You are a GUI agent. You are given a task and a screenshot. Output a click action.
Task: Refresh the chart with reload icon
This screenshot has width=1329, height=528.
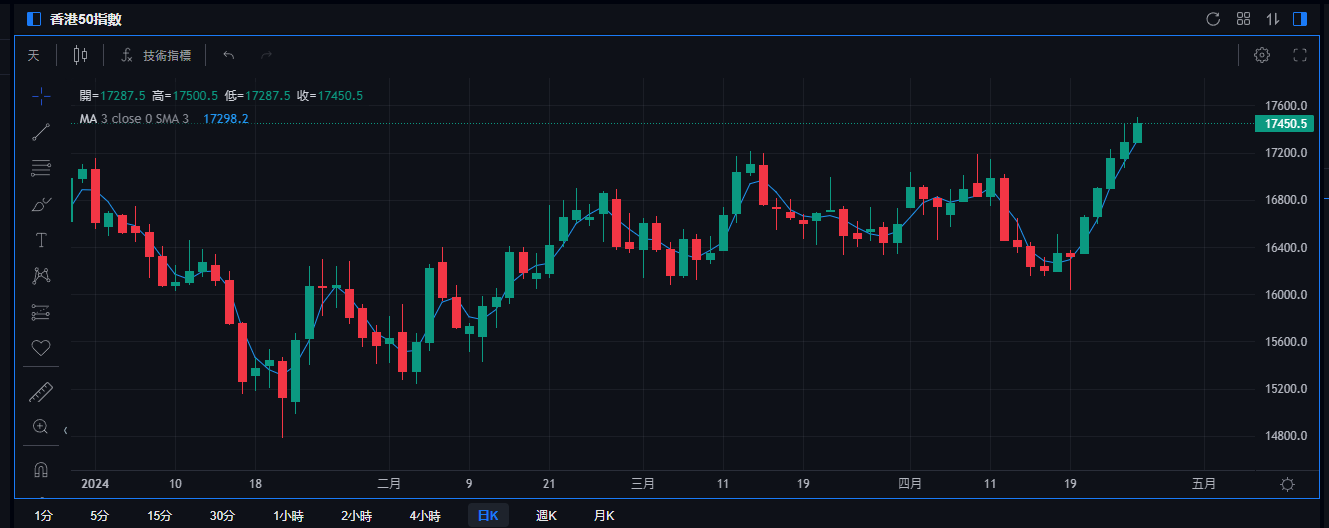point(1213,19)
